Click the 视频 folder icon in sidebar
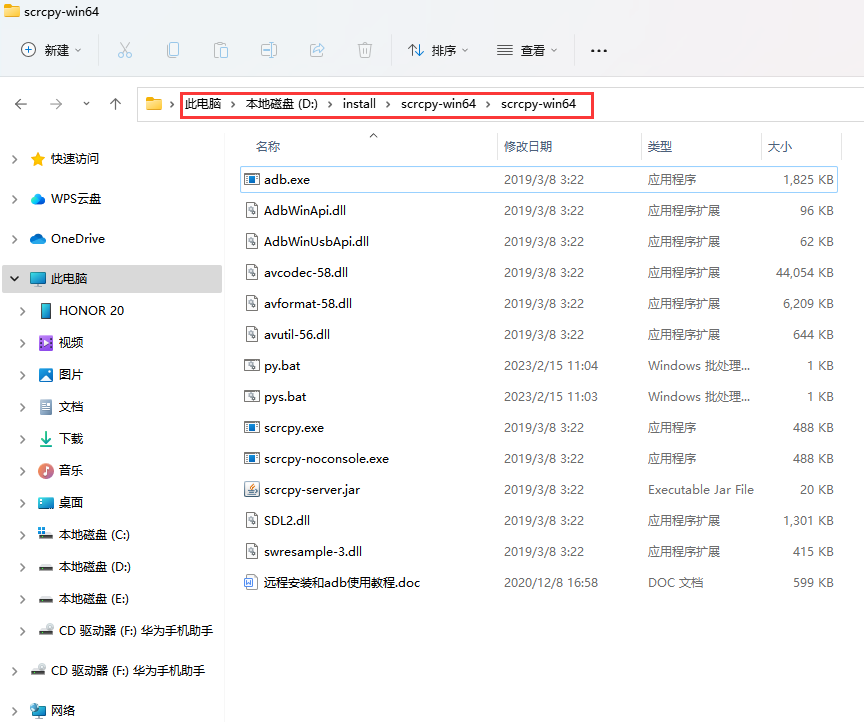Viewport: 864px width, 722px height. [x=46, y=343]
